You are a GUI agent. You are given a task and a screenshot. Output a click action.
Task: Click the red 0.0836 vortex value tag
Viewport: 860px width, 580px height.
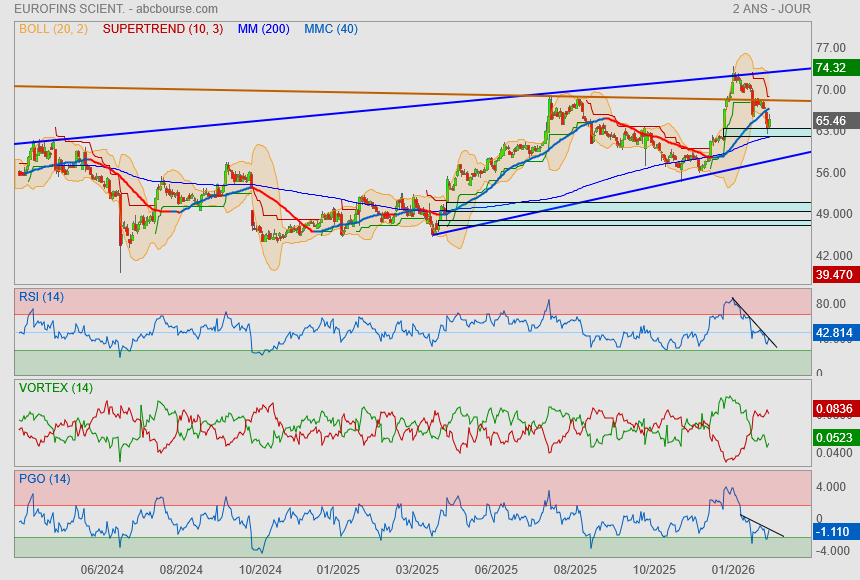pos(833,408)
